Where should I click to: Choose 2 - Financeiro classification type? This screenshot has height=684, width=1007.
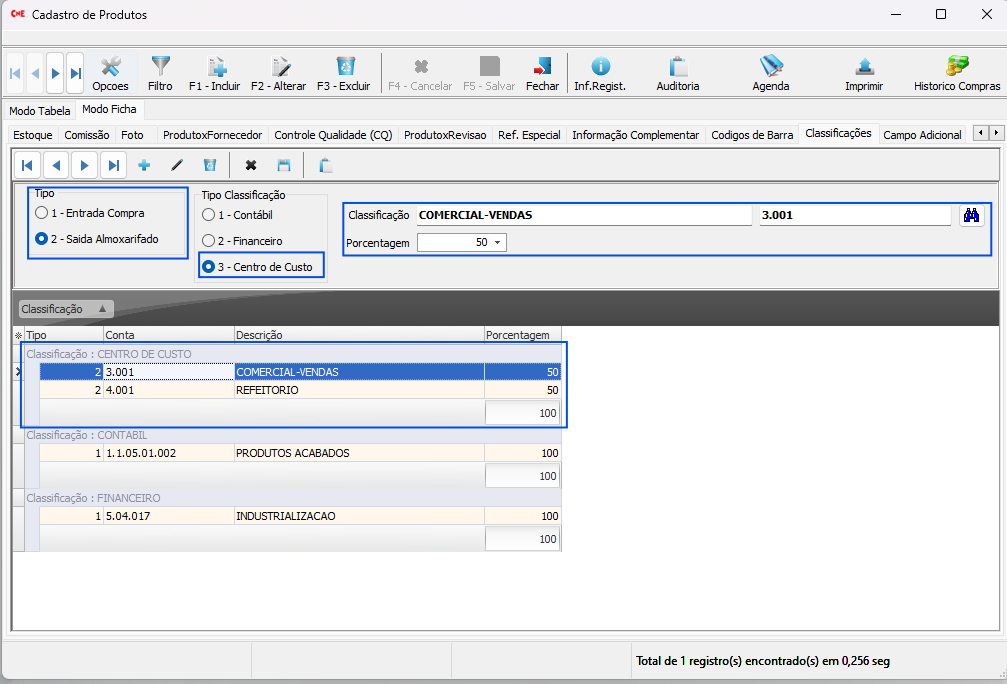pos(208,241)
